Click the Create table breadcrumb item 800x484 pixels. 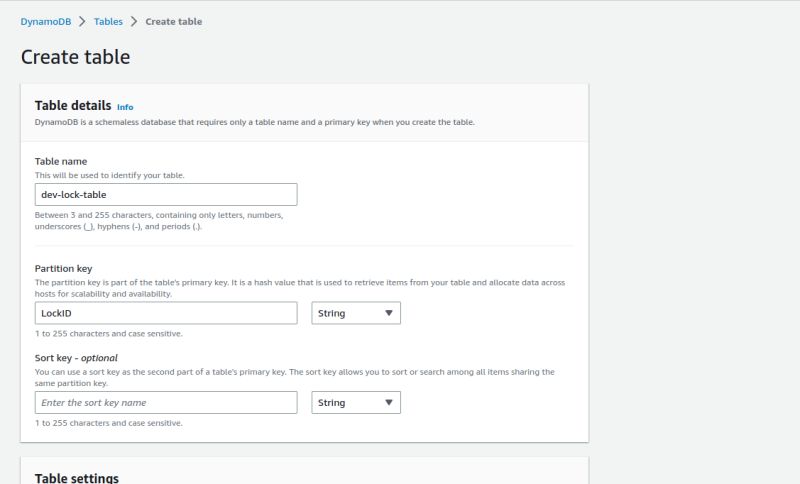(x=173, y=21)
